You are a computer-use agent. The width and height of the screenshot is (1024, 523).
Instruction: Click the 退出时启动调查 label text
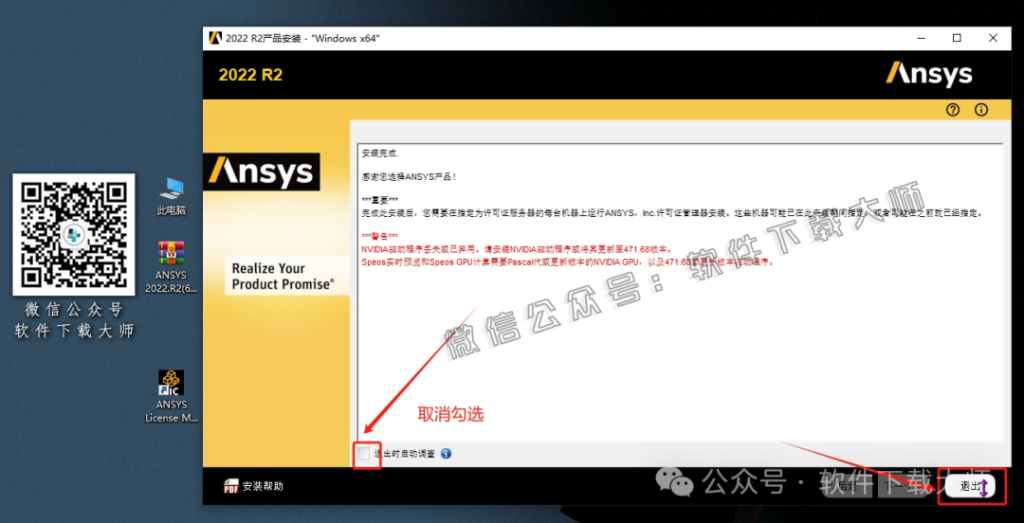(405, 454)
